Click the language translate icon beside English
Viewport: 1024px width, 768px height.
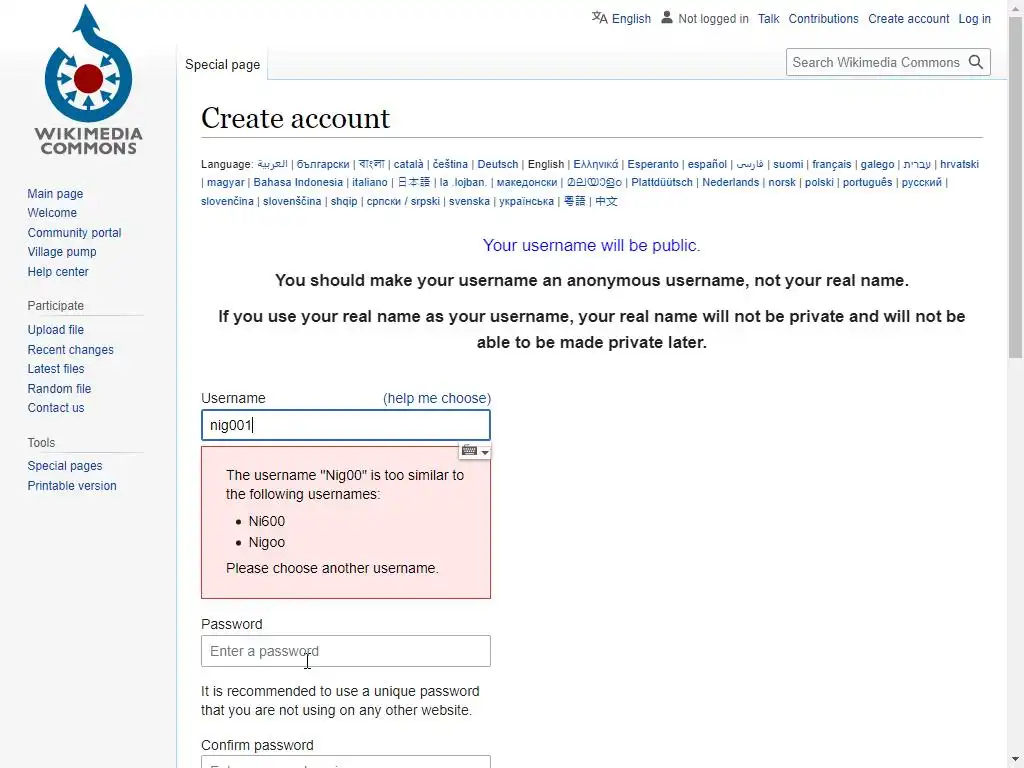click(x=600, y=18)
